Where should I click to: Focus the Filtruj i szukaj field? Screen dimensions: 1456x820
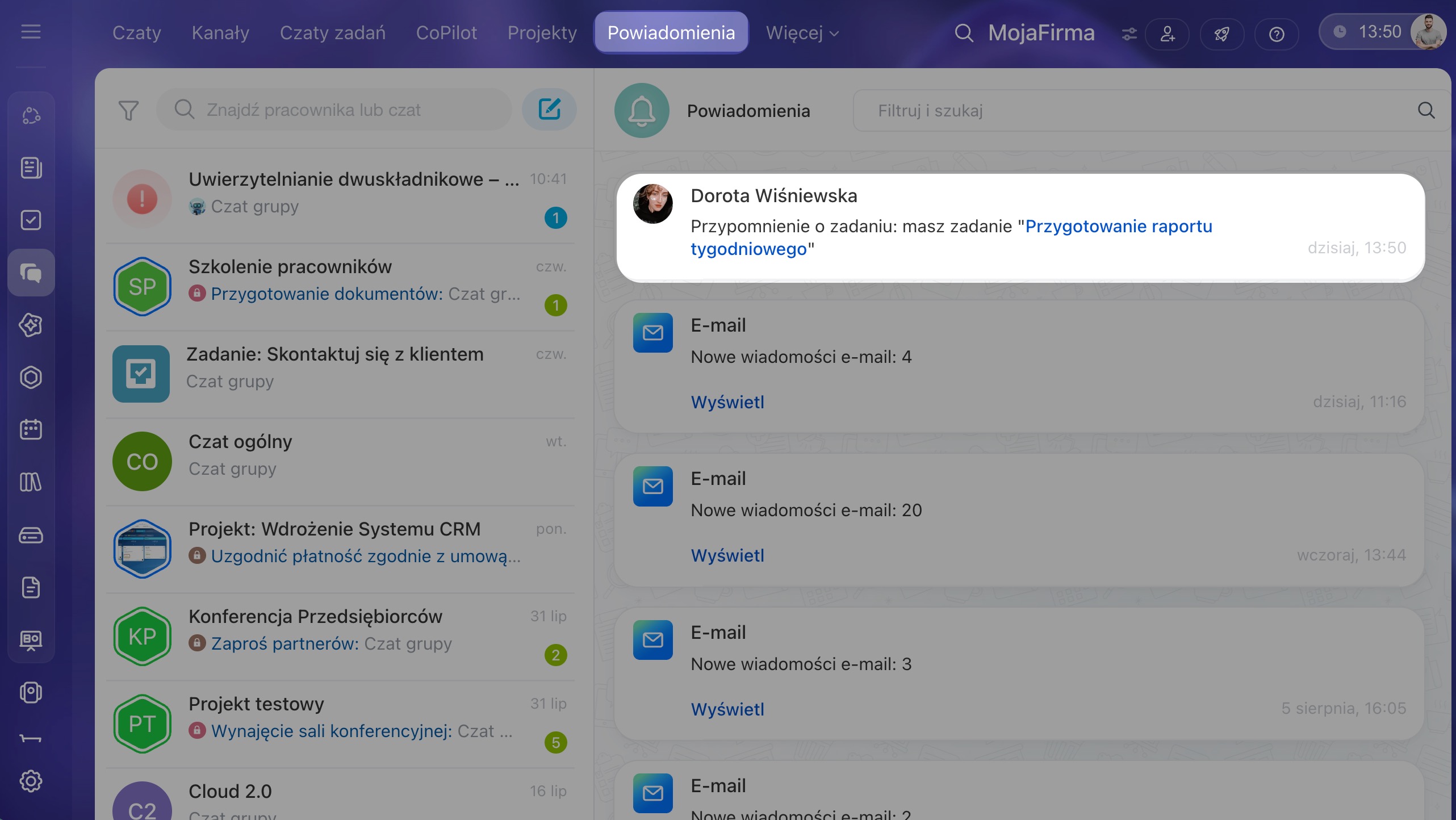(1152, 110)
